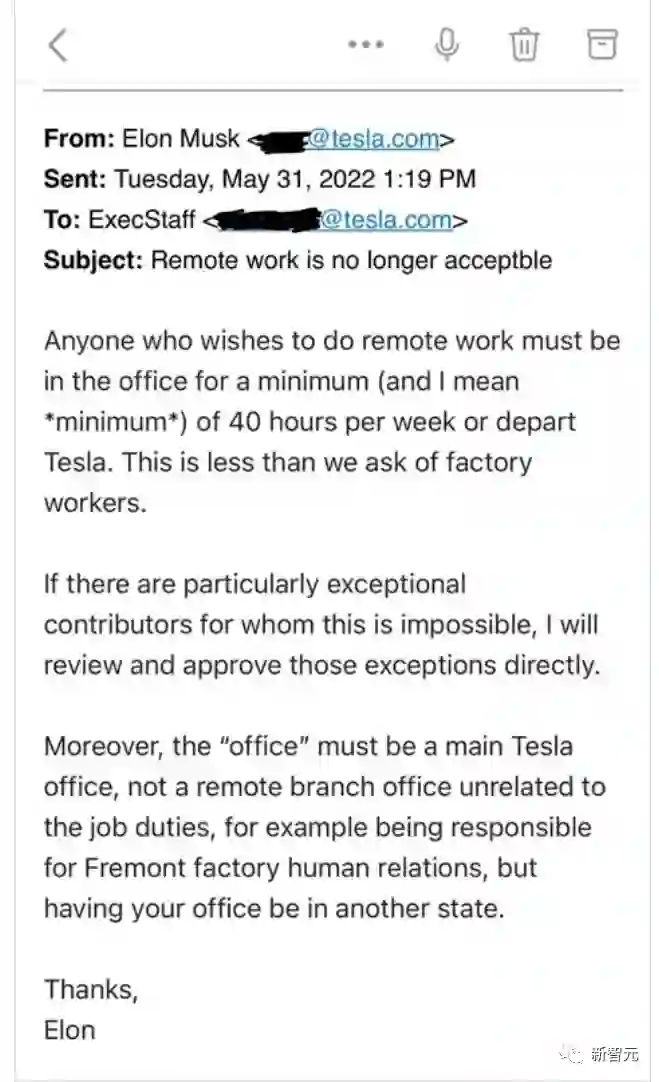659x1082 pixels.
Task: Click the paragraph starting 'Anyone who wishes'
Action: 331,421
